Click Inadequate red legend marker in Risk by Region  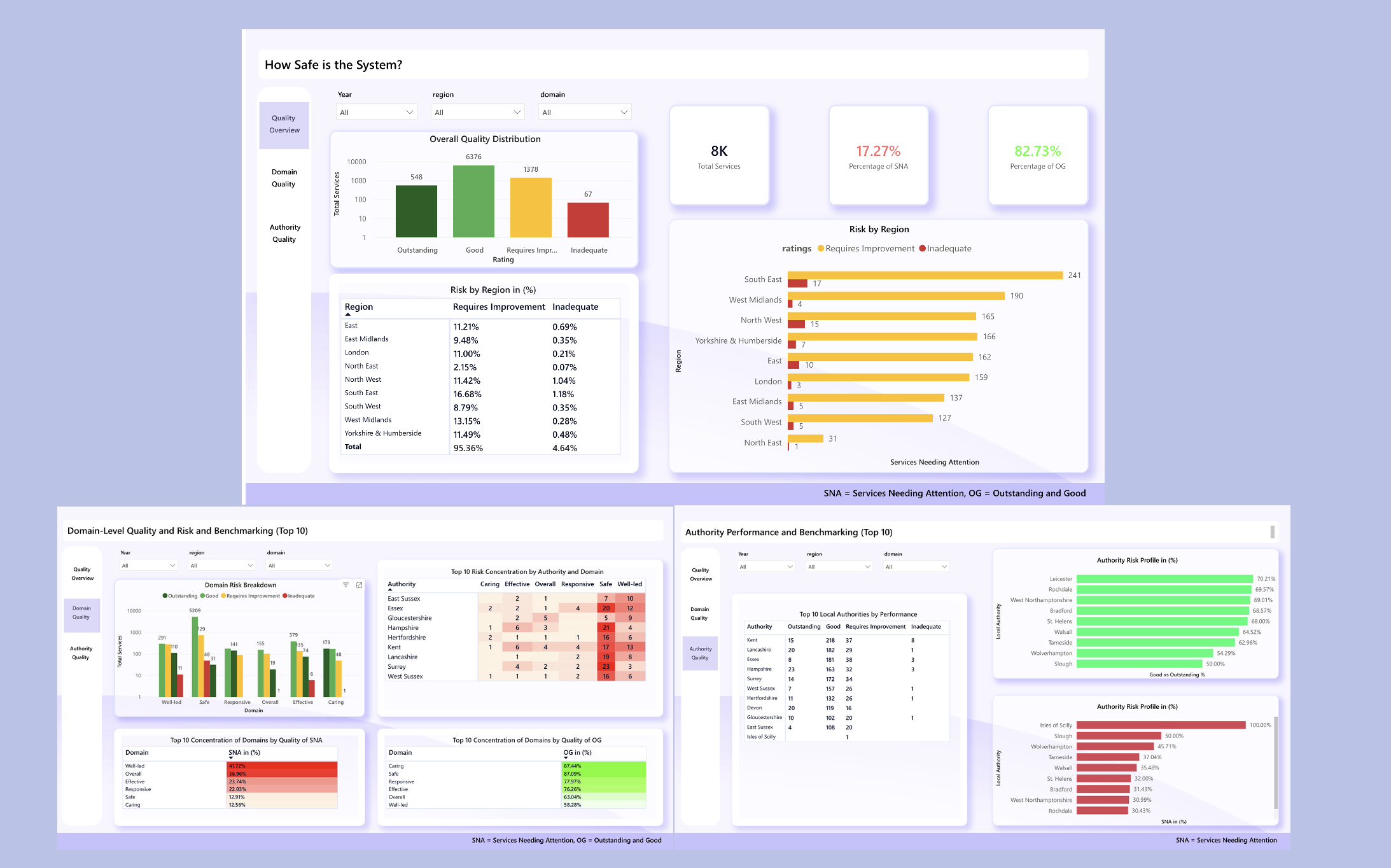point(922,248)
